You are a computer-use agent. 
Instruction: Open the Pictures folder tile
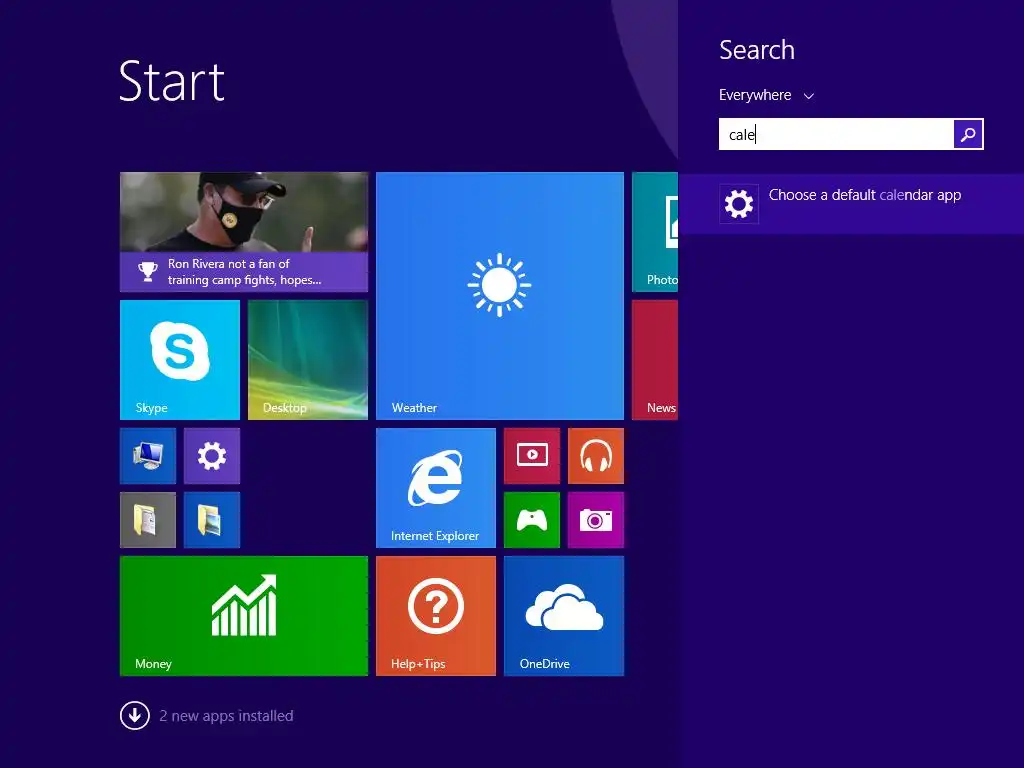(212, 520)
